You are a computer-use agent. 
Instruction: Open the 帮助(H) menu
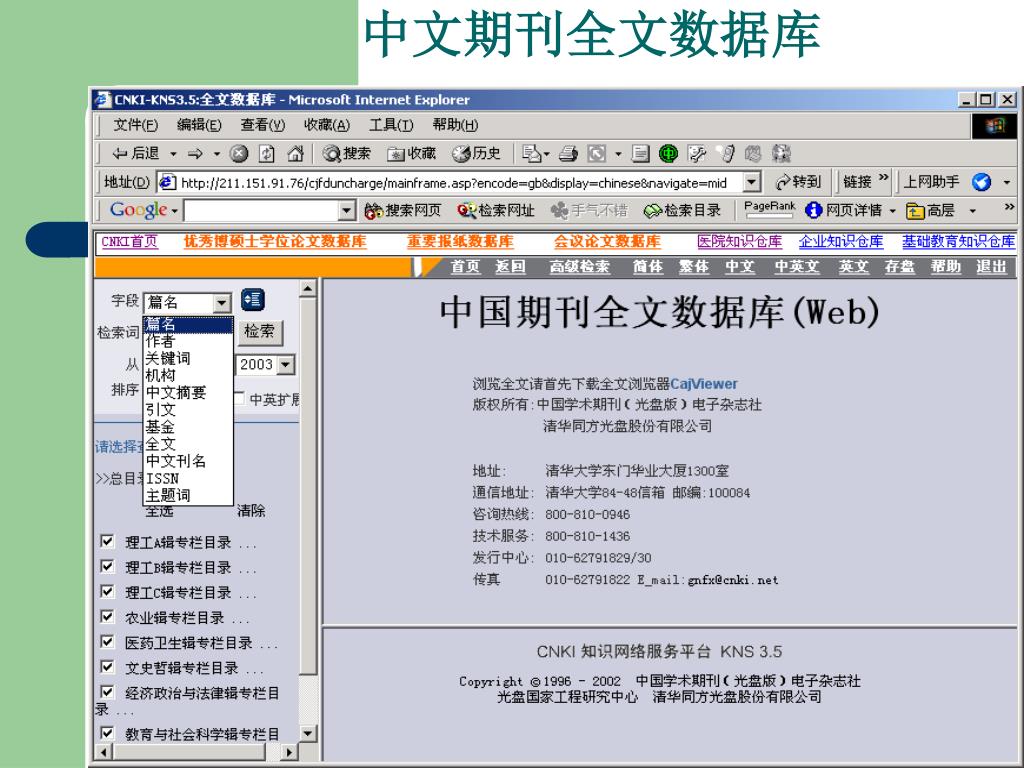tap(455, 125)
